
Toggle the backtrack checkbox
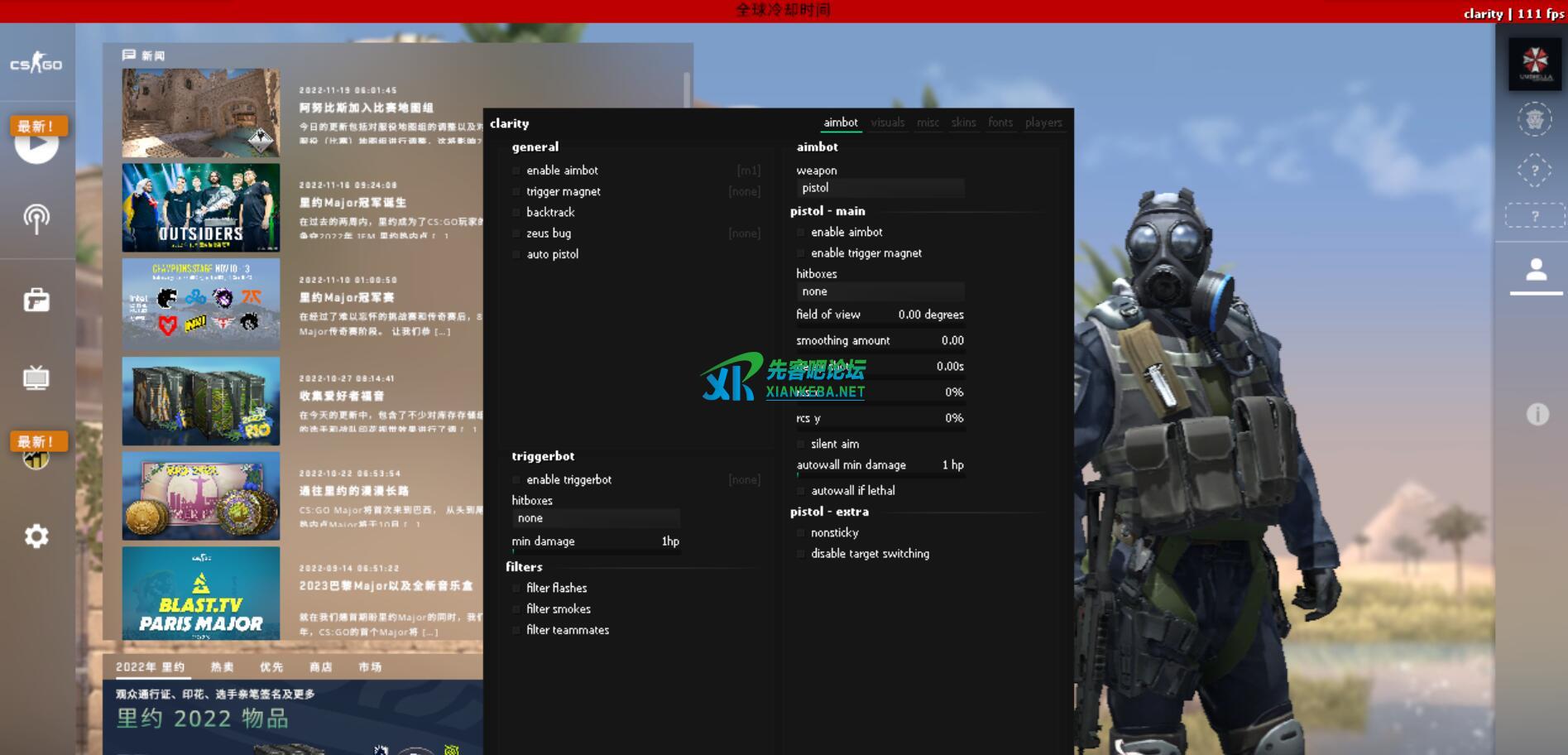point(517,213)
